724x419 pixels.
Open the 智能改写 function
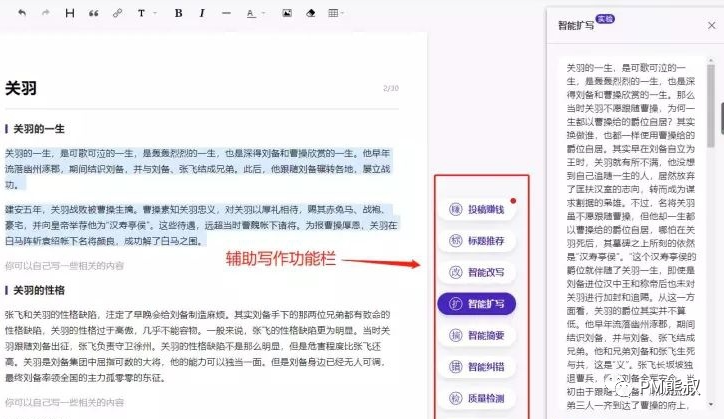click(x=477, y=272)
